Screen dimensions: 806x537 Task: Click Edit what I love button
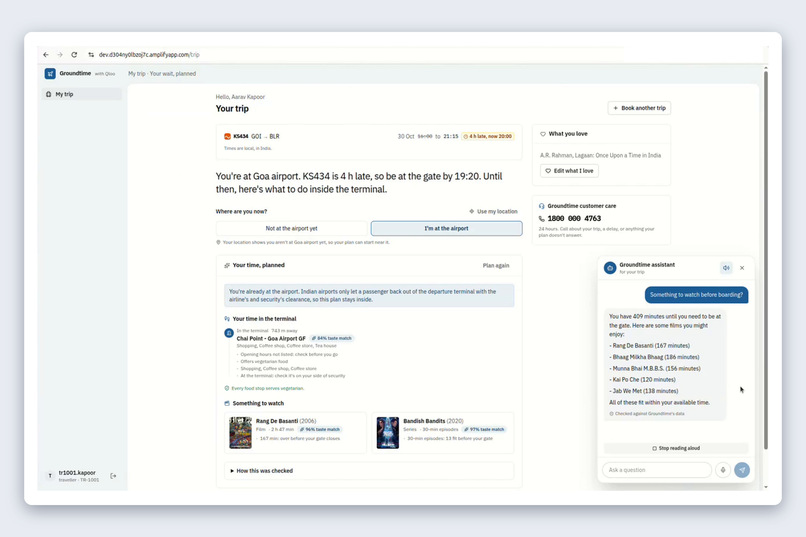click(x=569, y=171)
